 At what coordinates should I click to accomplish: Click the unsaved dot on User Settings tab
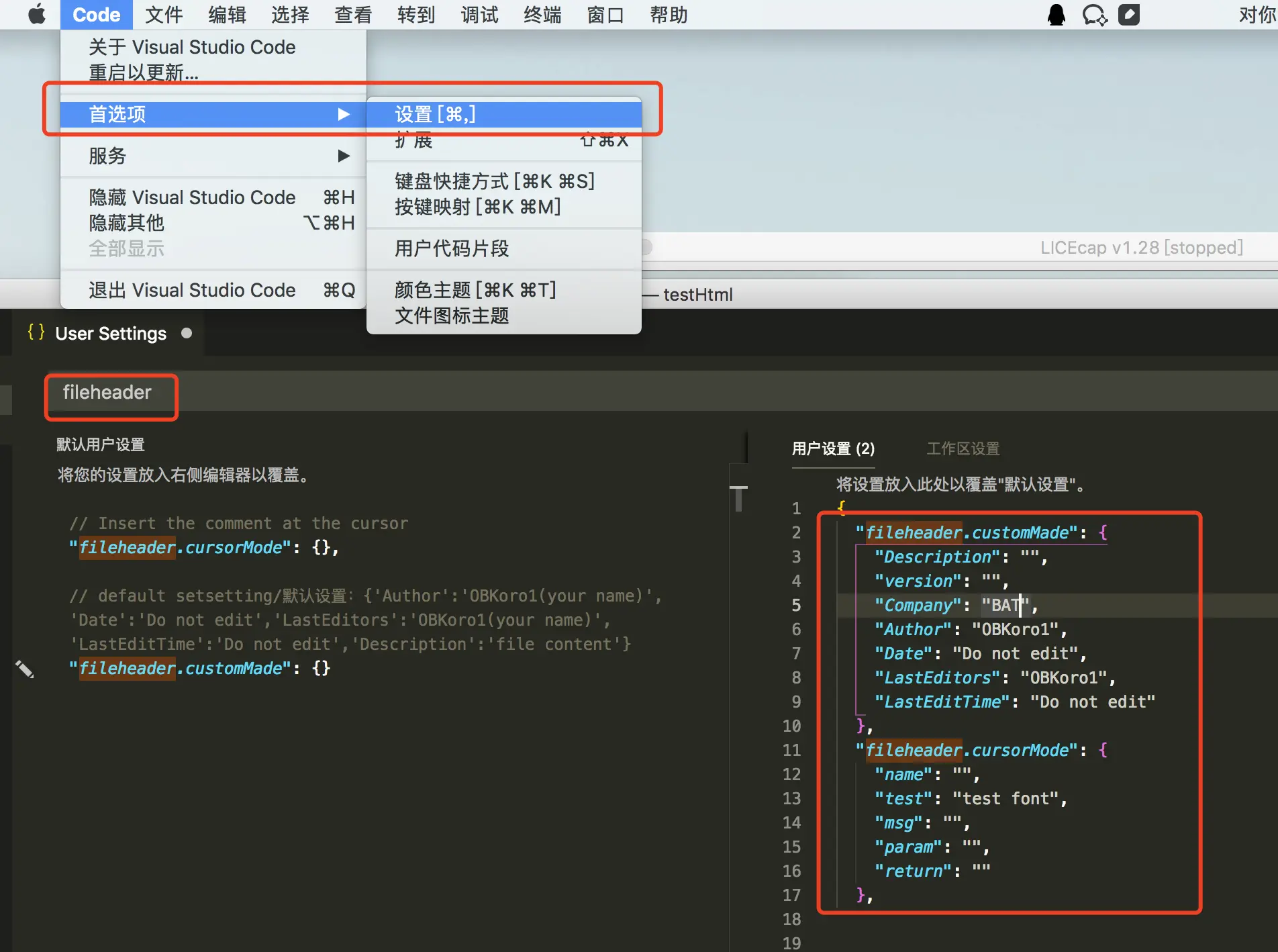187,333
